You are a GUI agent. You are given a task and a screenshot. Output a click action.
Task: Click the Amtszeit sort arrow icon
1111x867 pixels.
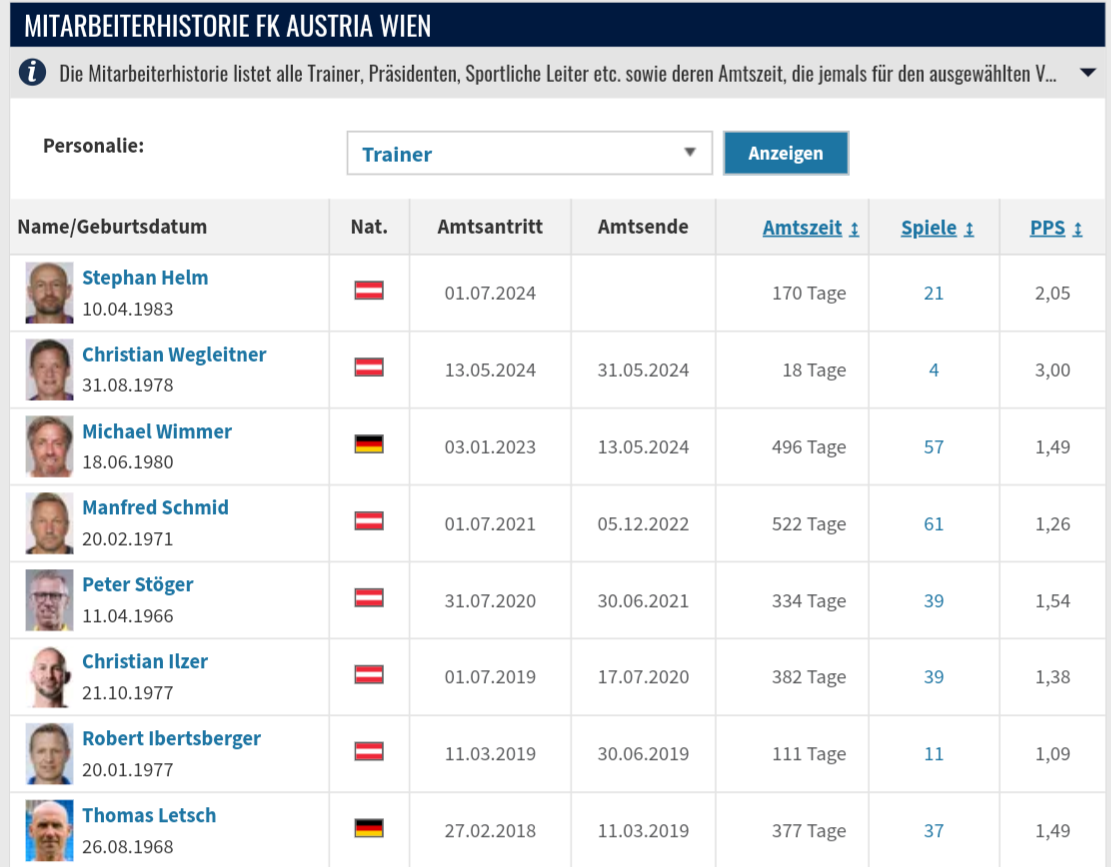pos(854,230)
